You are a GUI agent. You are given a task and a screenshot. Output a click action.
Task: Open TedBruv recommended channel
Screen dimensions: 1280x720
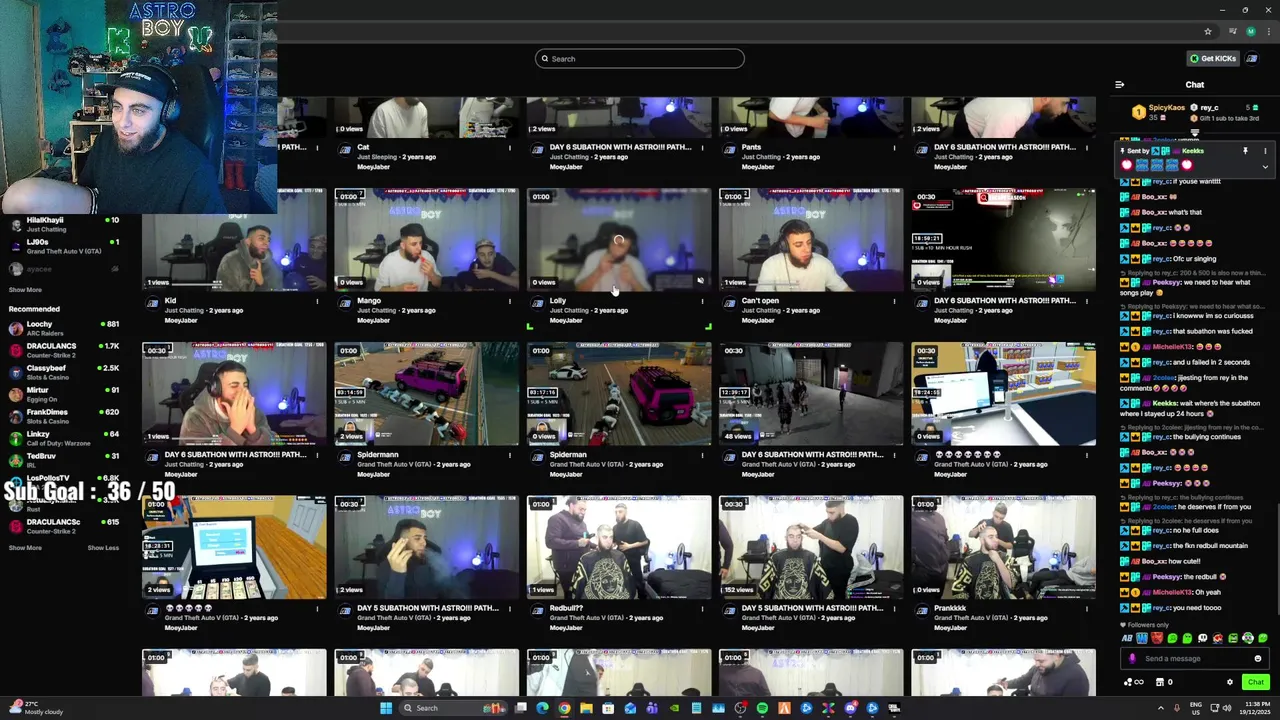(63, 460)
